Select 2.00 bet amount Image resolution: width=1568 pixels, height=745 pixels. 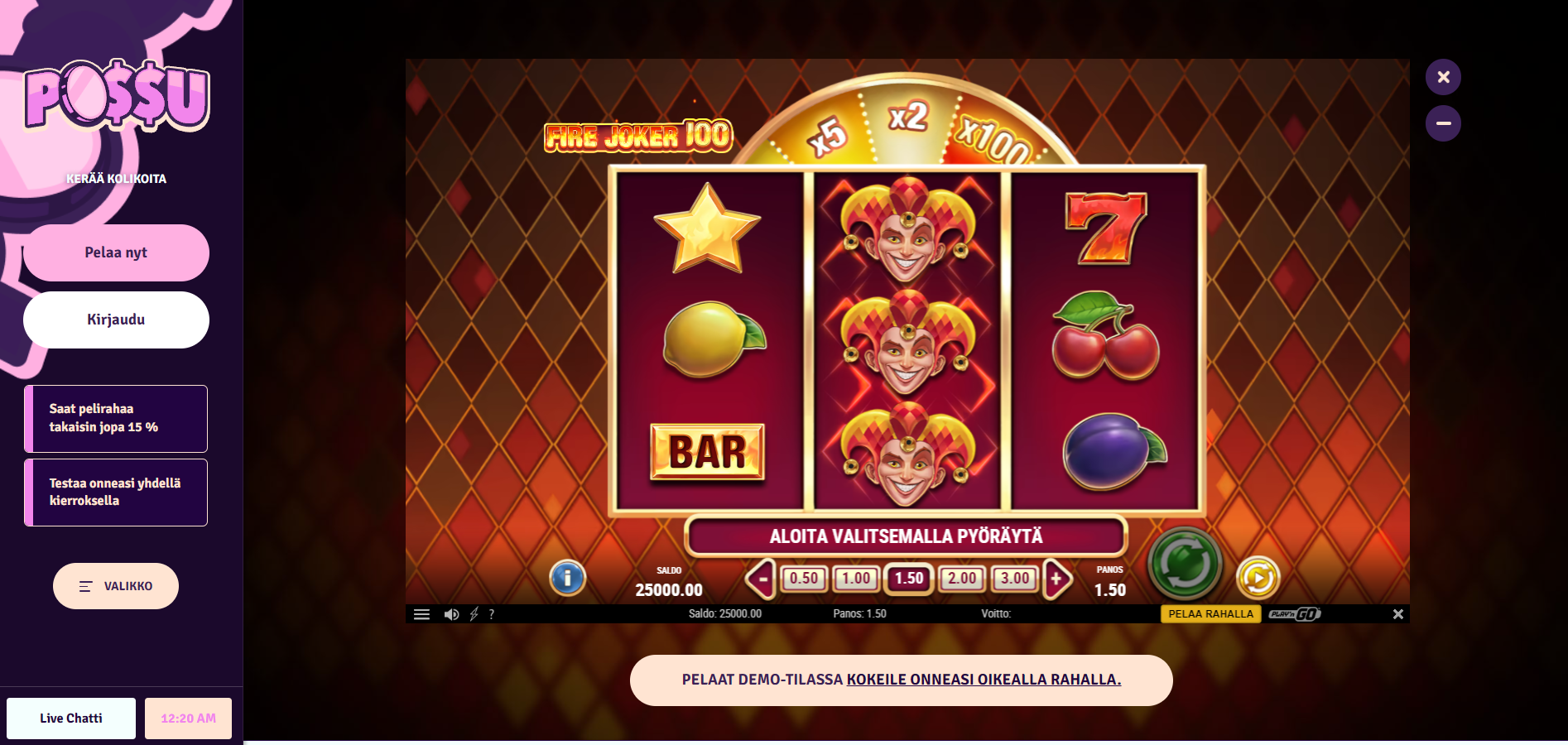(x=962, y=579)
